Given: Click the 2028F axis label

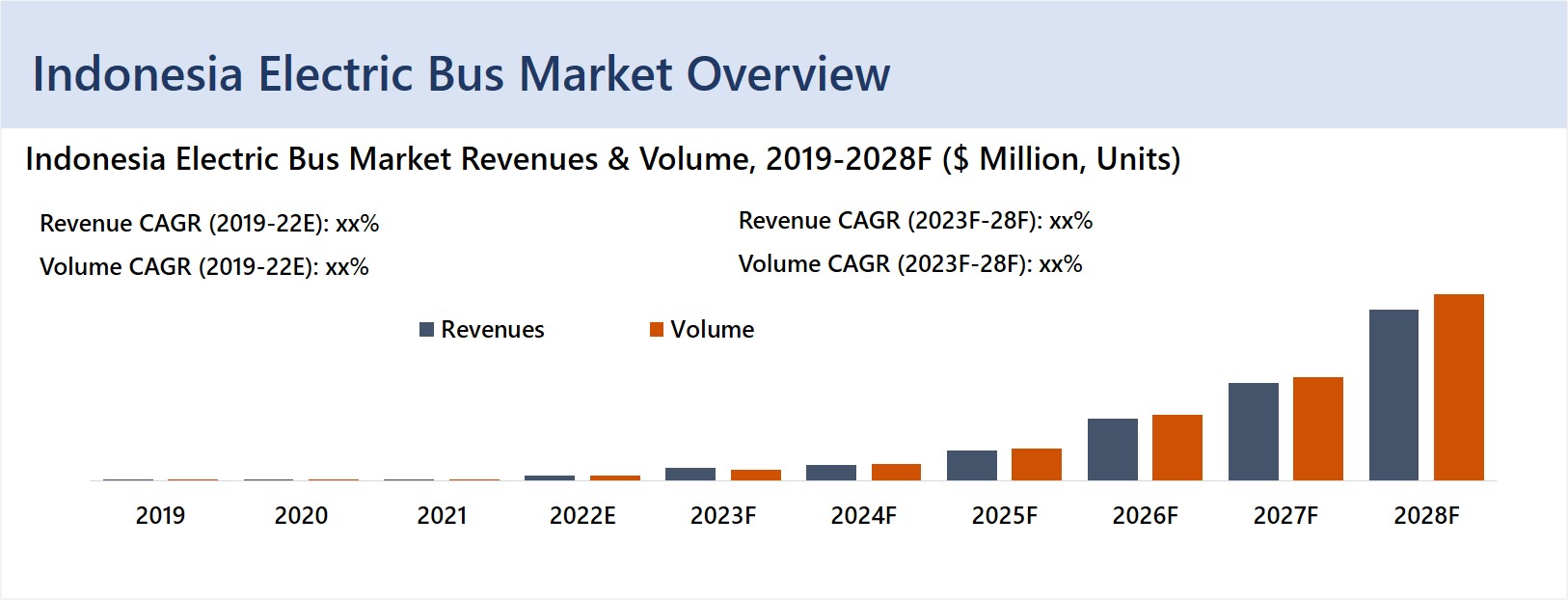Looking at the screenshot, I should pos(1426,516).
